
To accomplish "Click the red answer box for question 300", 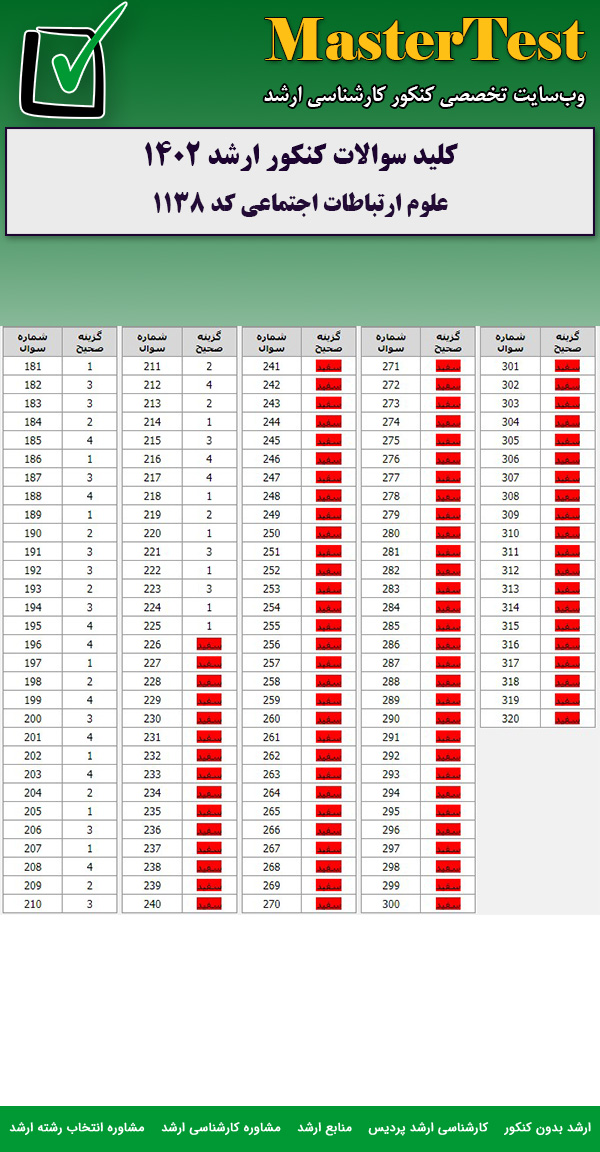I will coord(449,904).
